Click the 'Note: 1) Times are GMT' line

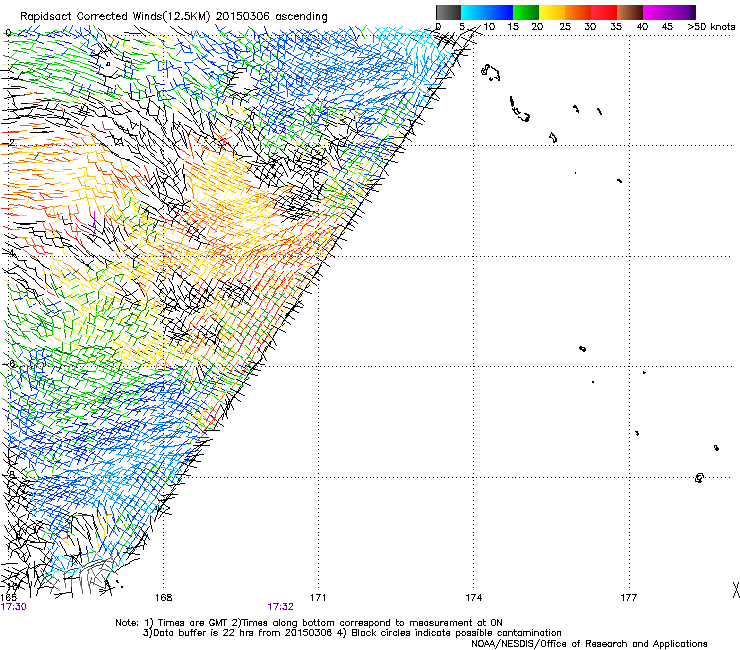click(x=309, y=623)
